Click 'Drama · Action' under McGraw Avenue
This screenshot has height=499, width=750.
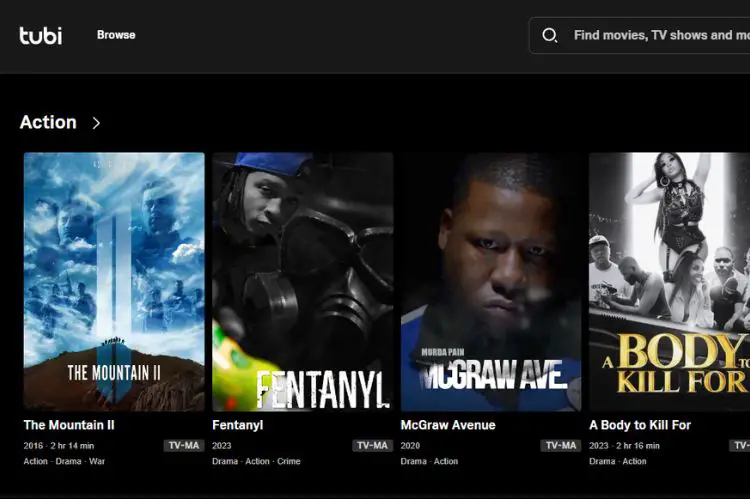pos(429,461)
